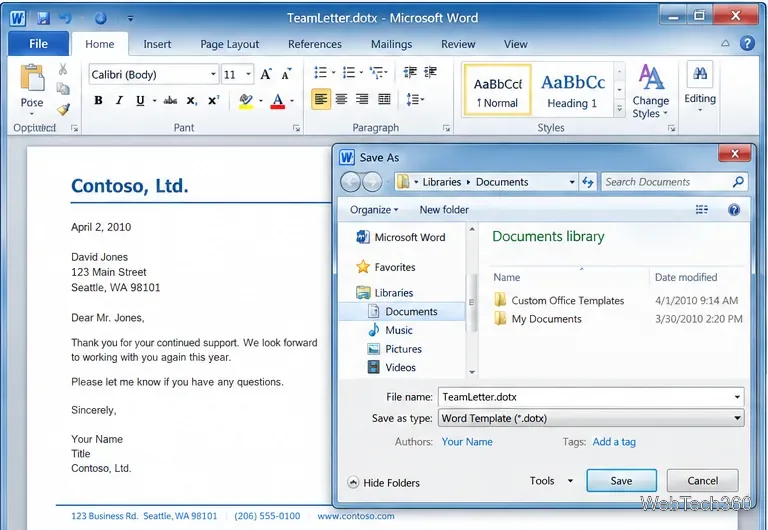Click Refresh icon beside address bar
Viewport: 768px width, 530px height.
coord(588,182)
